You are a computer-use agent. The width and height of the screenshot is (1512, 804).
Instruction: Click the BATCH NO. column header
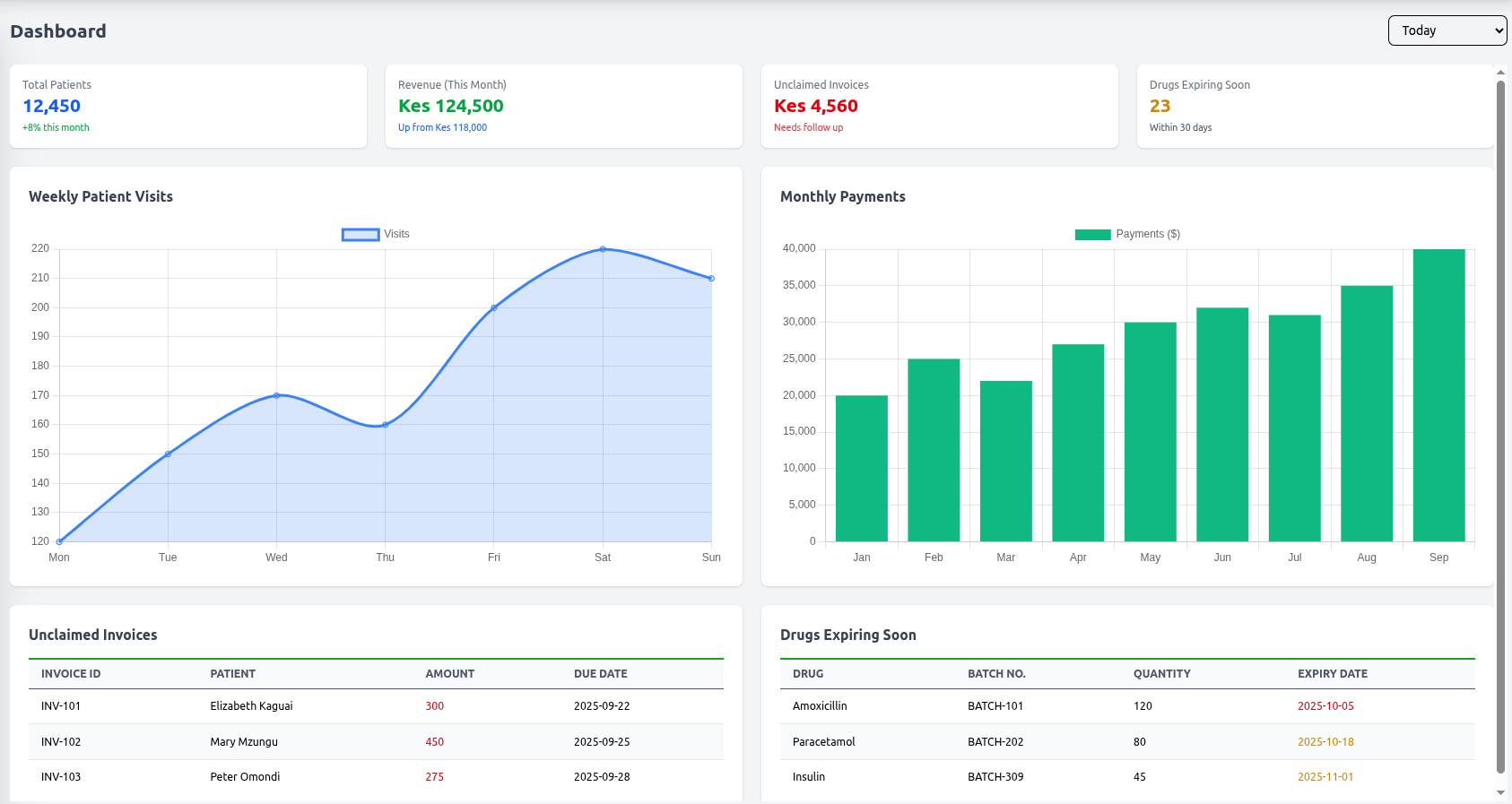[996, 674]
